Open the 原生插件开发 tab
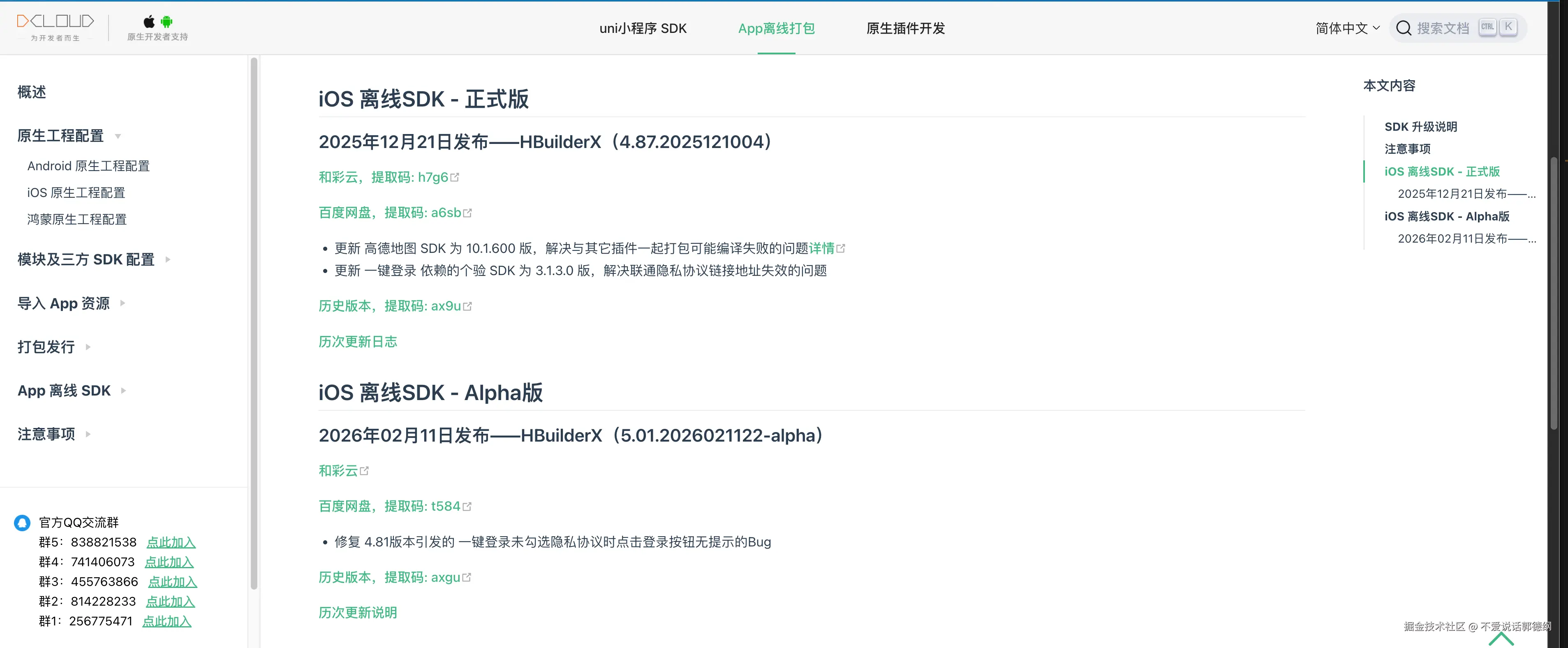Image resolution: width=1568 pixels, height=648 pixels. [905, 28]
